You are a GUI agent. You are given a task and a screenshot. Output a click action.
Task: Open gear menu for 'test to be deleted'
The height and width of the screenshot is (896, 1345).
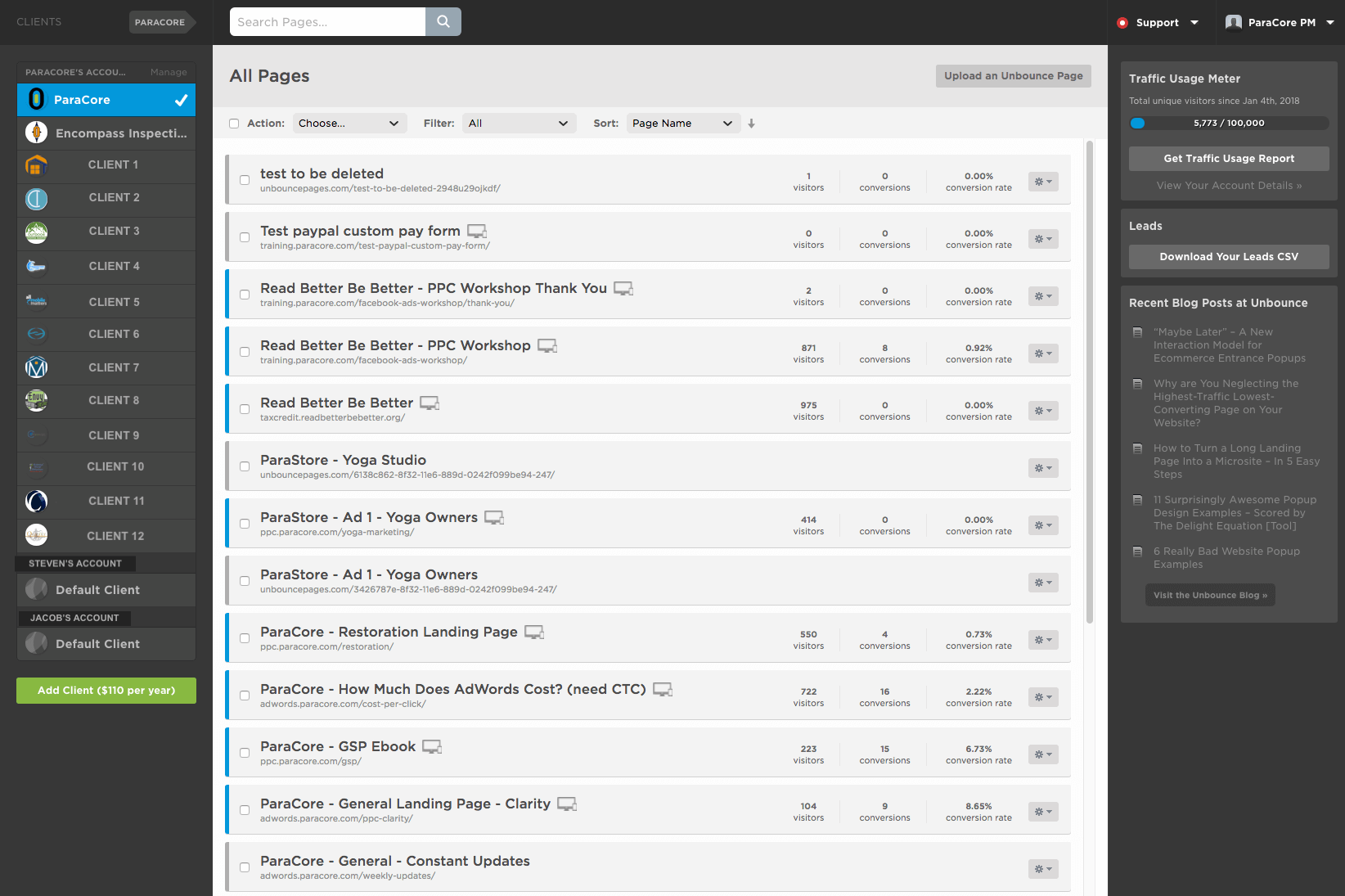click(1043, 182)
